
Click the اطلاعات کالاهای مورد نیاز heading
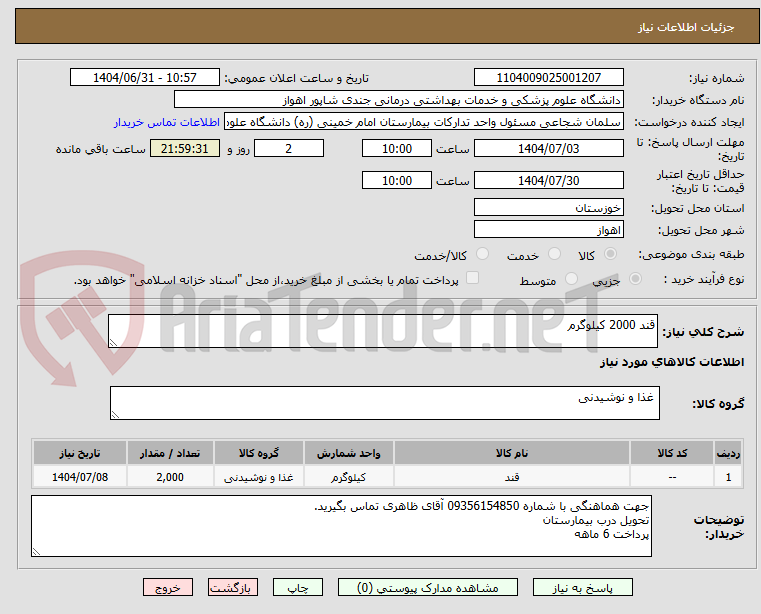pos(672,362)
